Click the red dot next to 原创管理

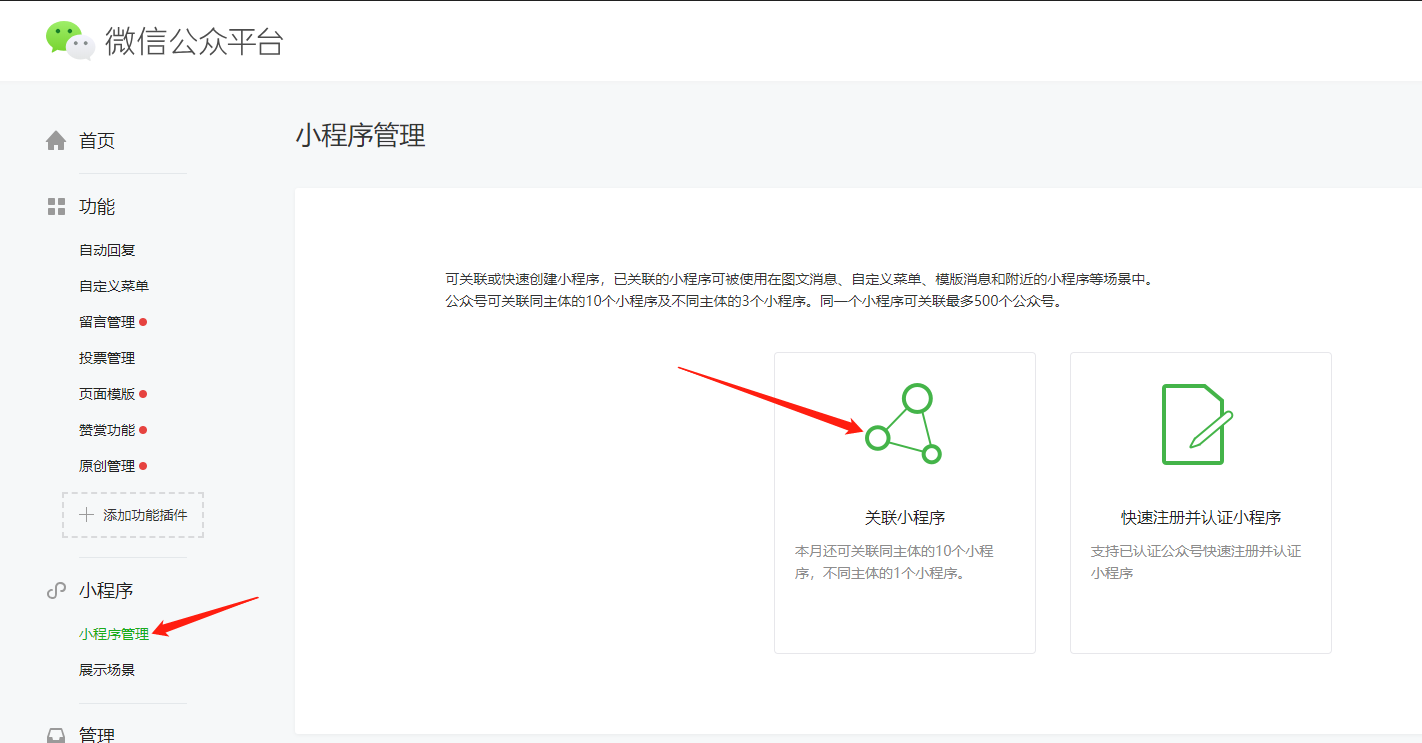click(144, 466)
